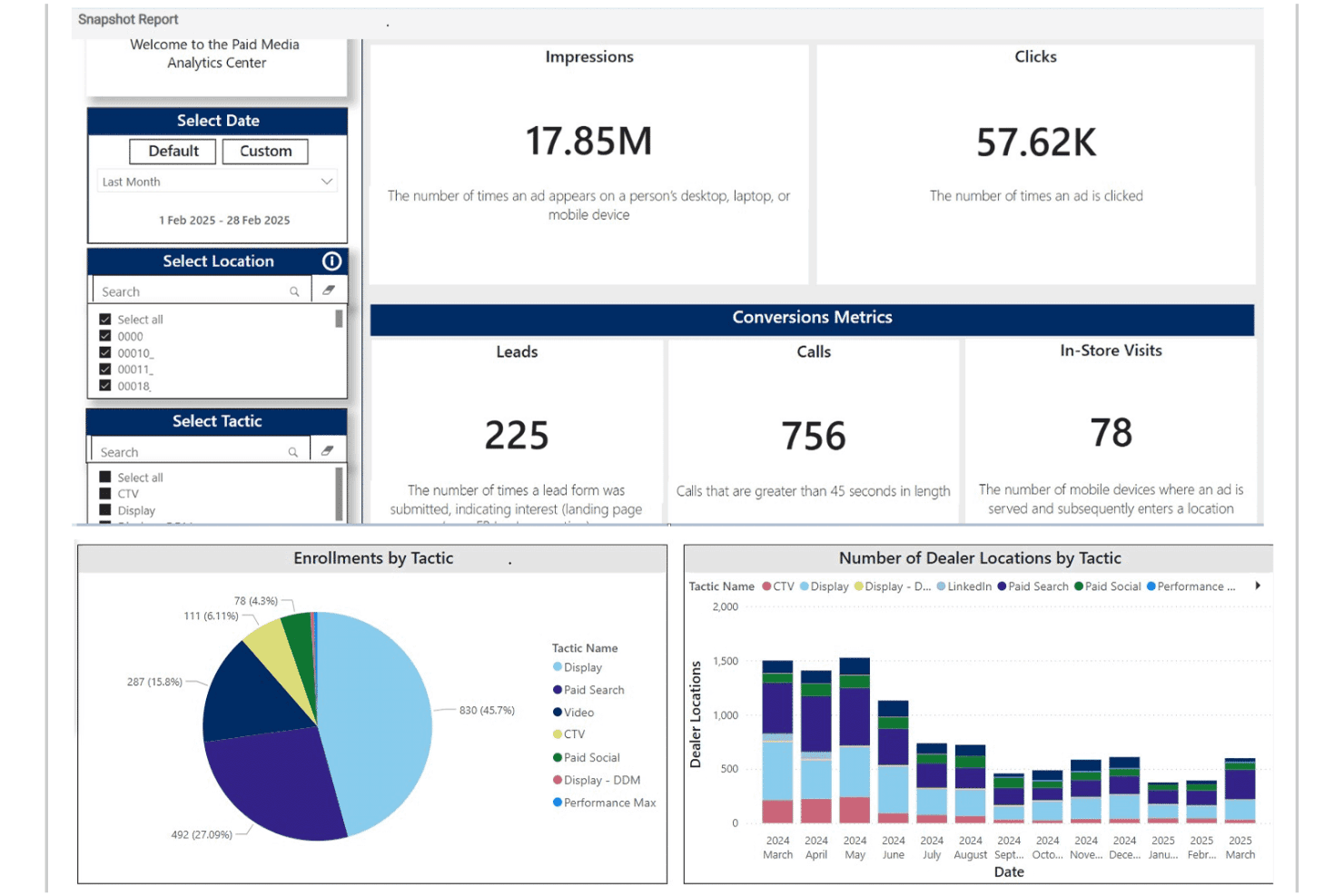Click the Clicks 57.62K value
This screenshot has height=896, width=1344.
click(1036, 143)
